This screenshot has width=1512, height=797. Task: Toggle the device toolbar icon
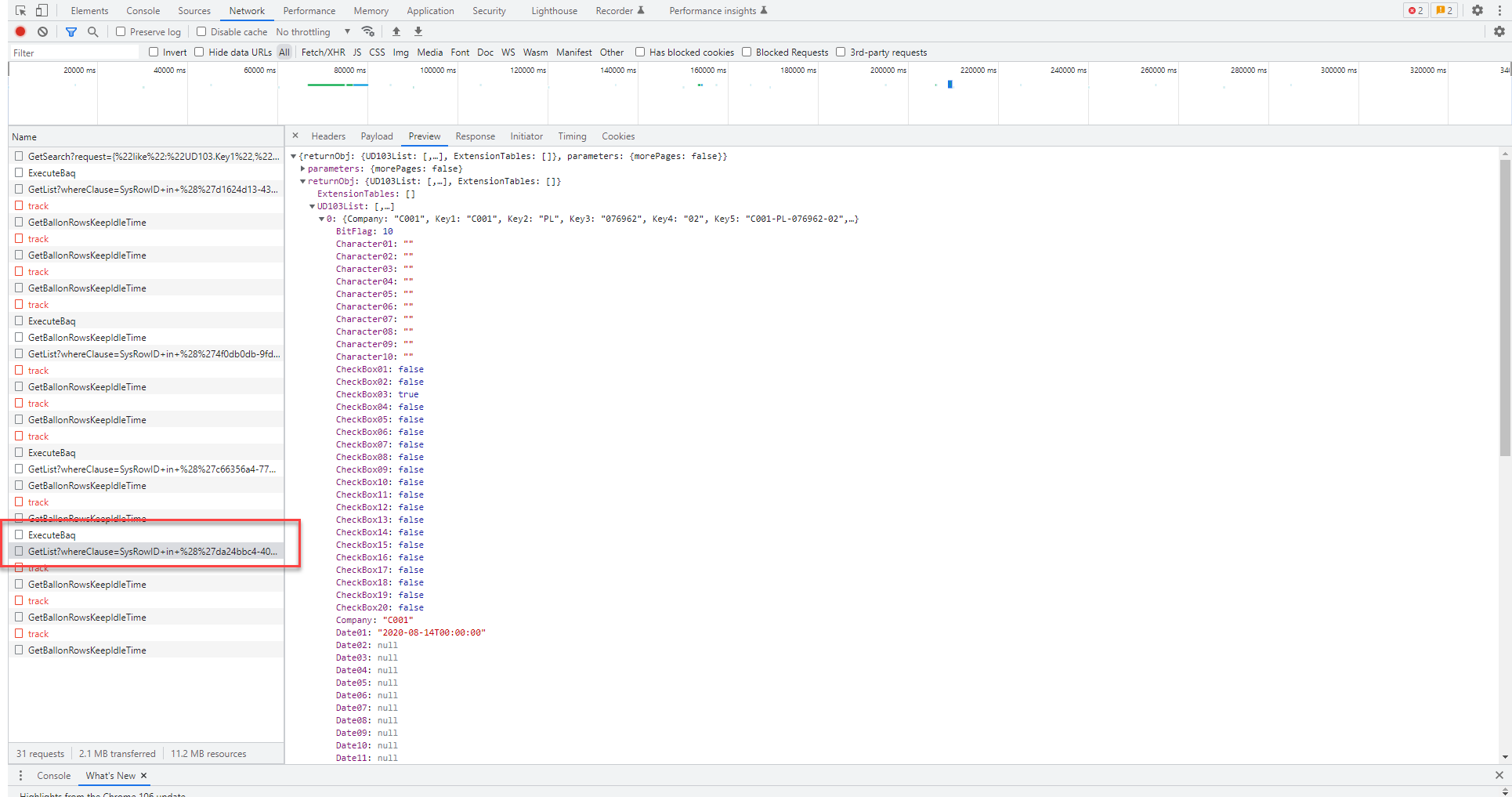click(x=42, y=10)
